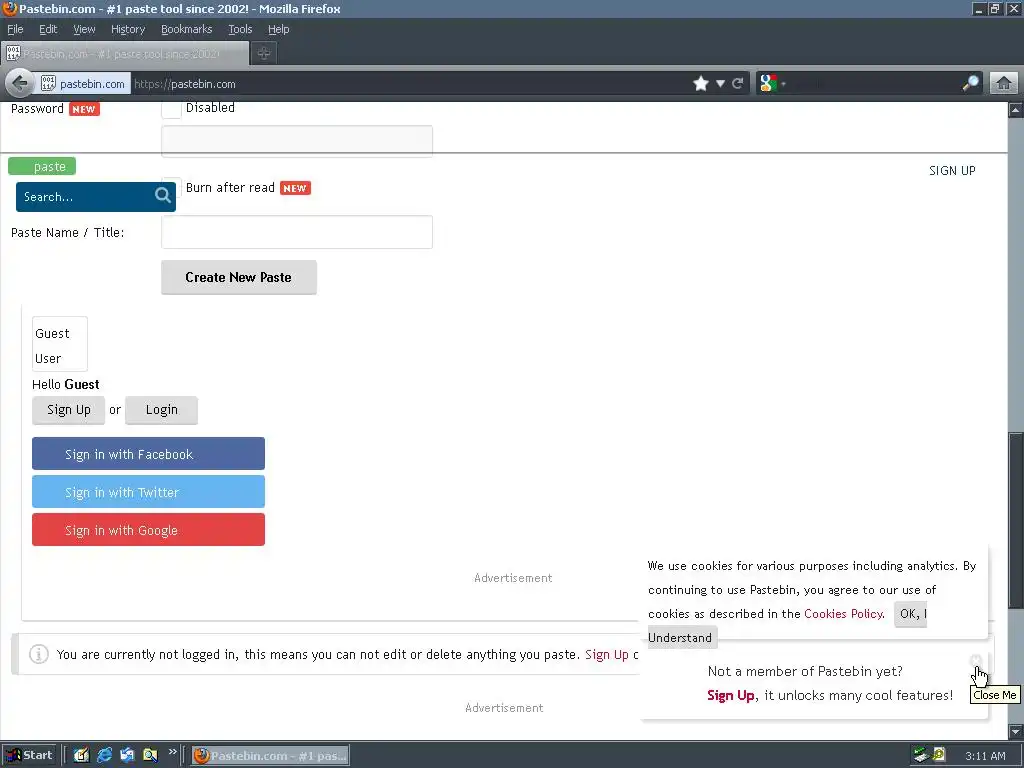Click Sign Up link in not-logged-in notice
This screenshot has height=768, width=1024.
point(607,654)
